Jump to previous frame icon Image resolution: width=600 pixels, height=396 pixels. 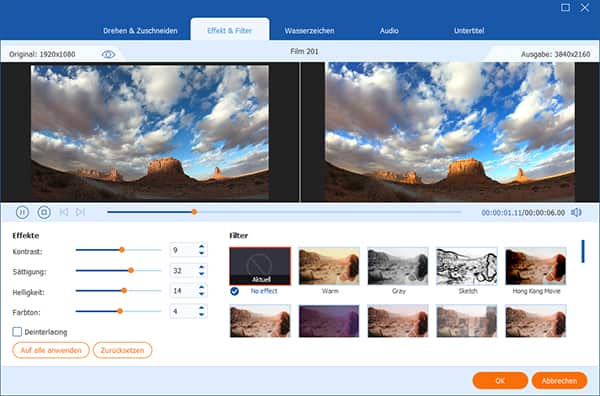click(64, 212)
